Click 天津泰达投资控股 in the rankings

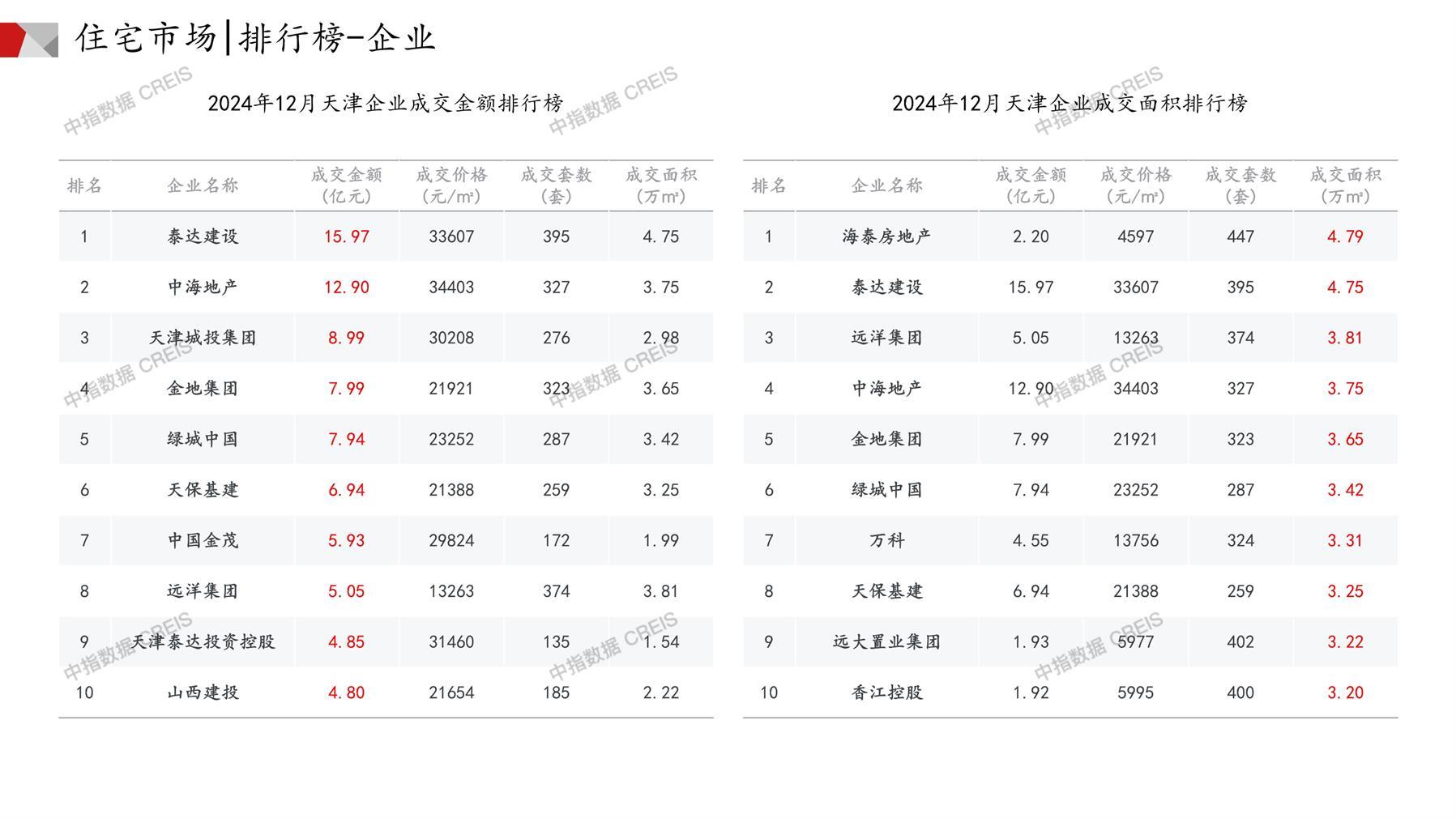(x=203, y=641)
